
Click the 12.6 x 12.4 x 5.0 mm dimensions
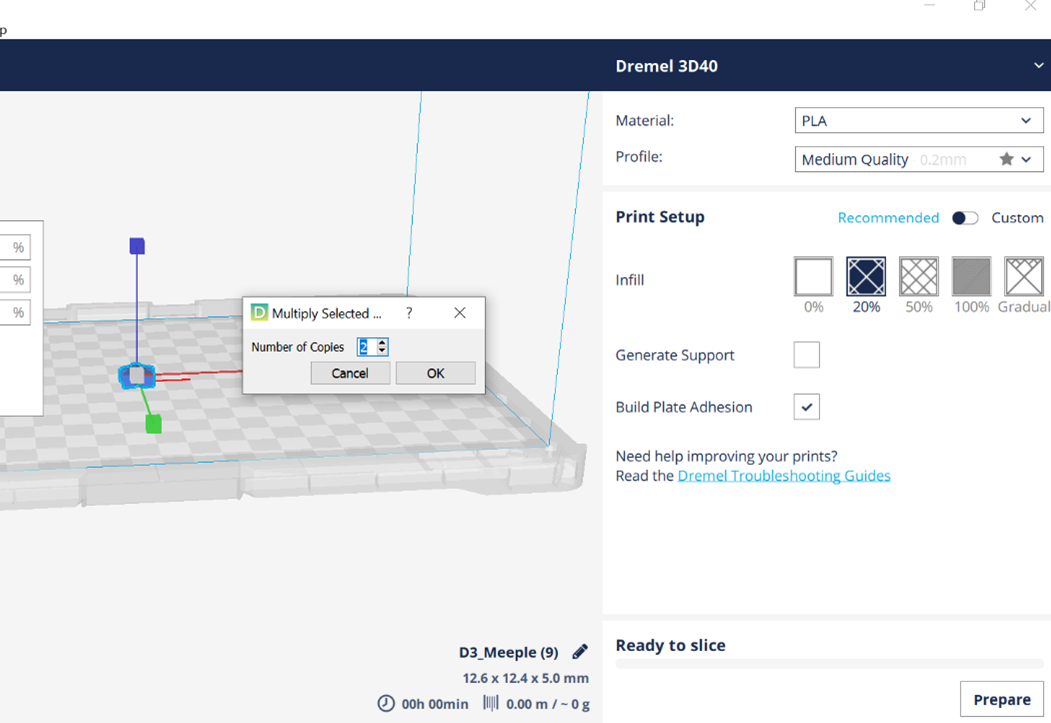pos(526,678)
